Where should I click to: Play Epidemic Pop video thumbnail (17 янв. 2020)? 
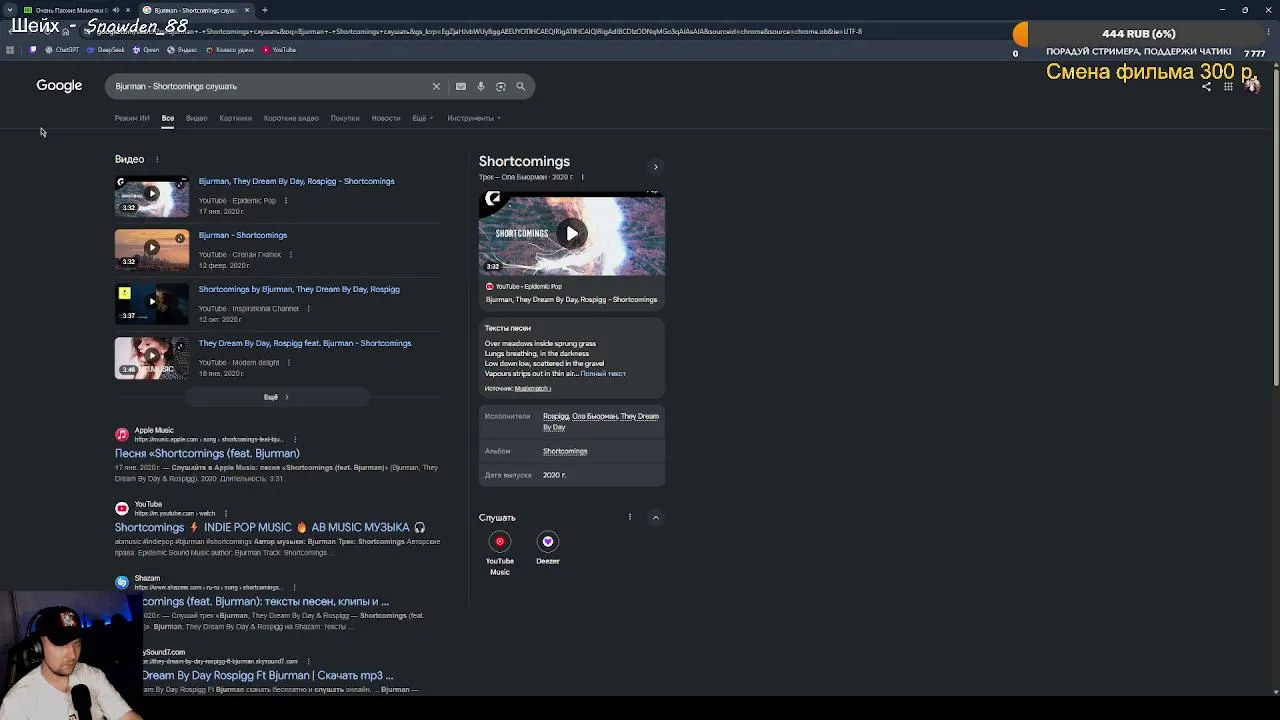coord(152,196)
